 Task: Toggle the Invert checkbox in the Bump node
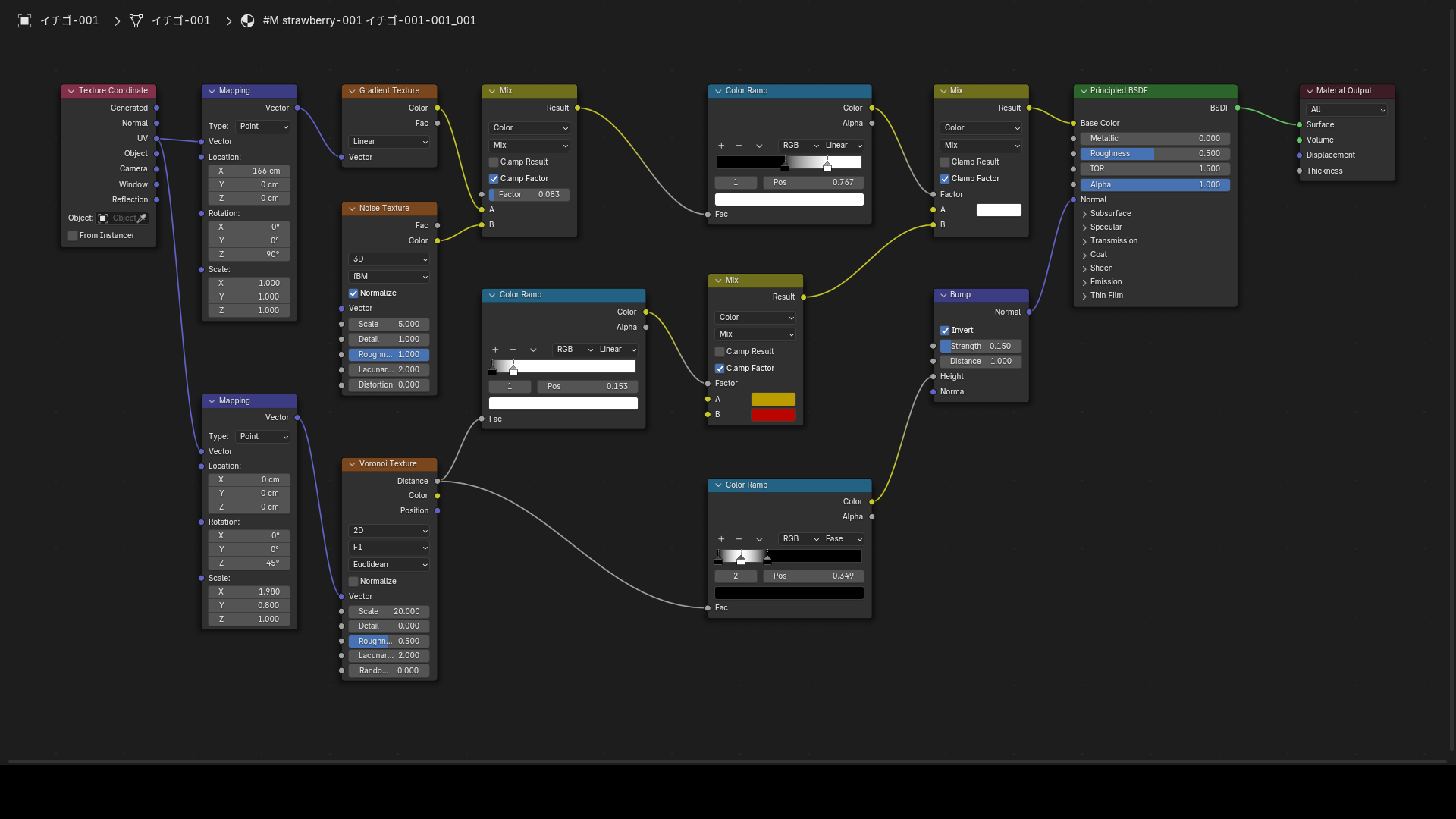(945, 331)
